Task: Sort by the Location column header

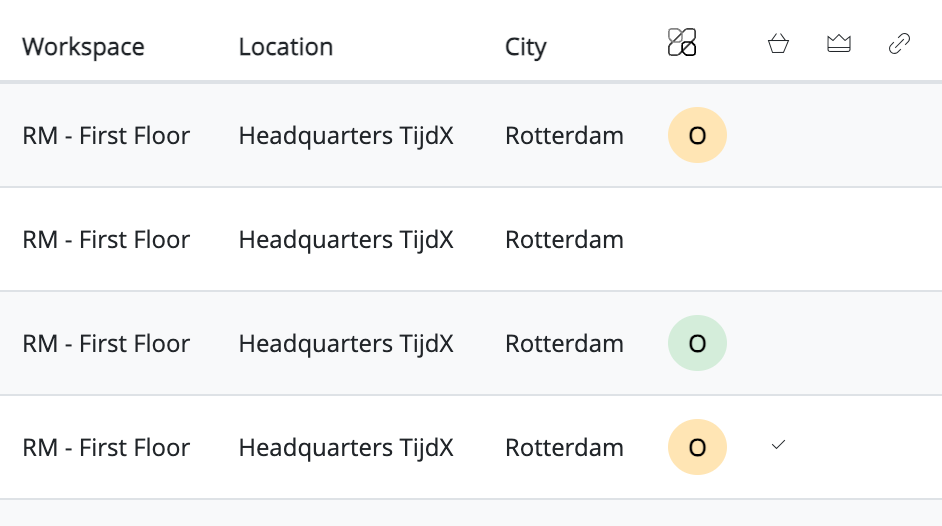Action: pyautogui.click(x=286, y=47)
